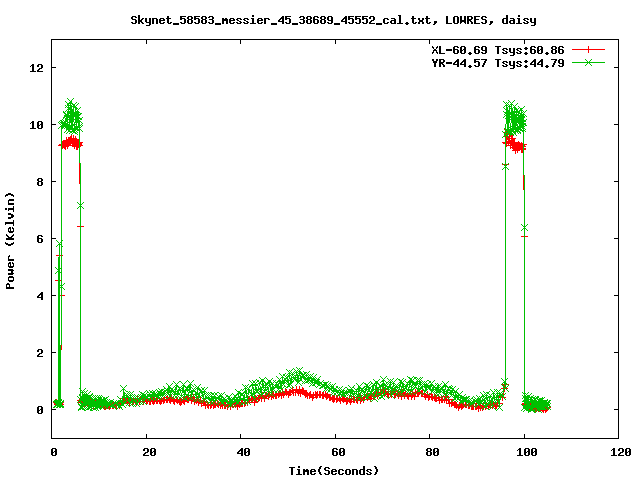Viewport: 640px width, 480px height.
Task: Click the Time(Seconds) x-axis label
Action: coord(333,471)
